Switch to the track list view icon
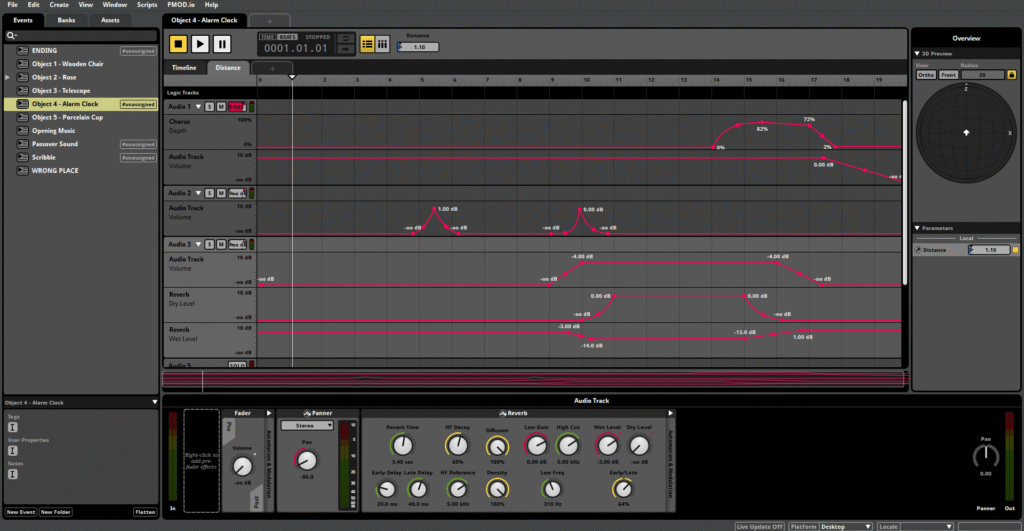Viewport: 1024px width, 531px height. (367, 44)
